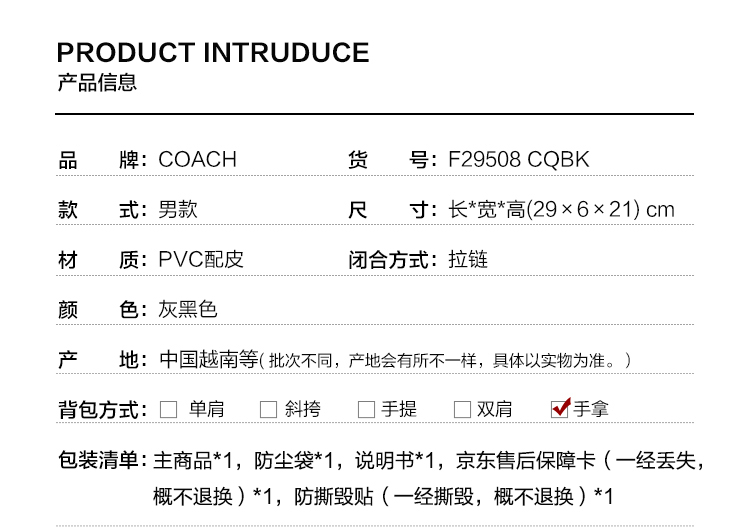Image resolution: width=750 pixels, height=527 pixels.
Task: Select the 男款 style value
Action: pos(178,210)
